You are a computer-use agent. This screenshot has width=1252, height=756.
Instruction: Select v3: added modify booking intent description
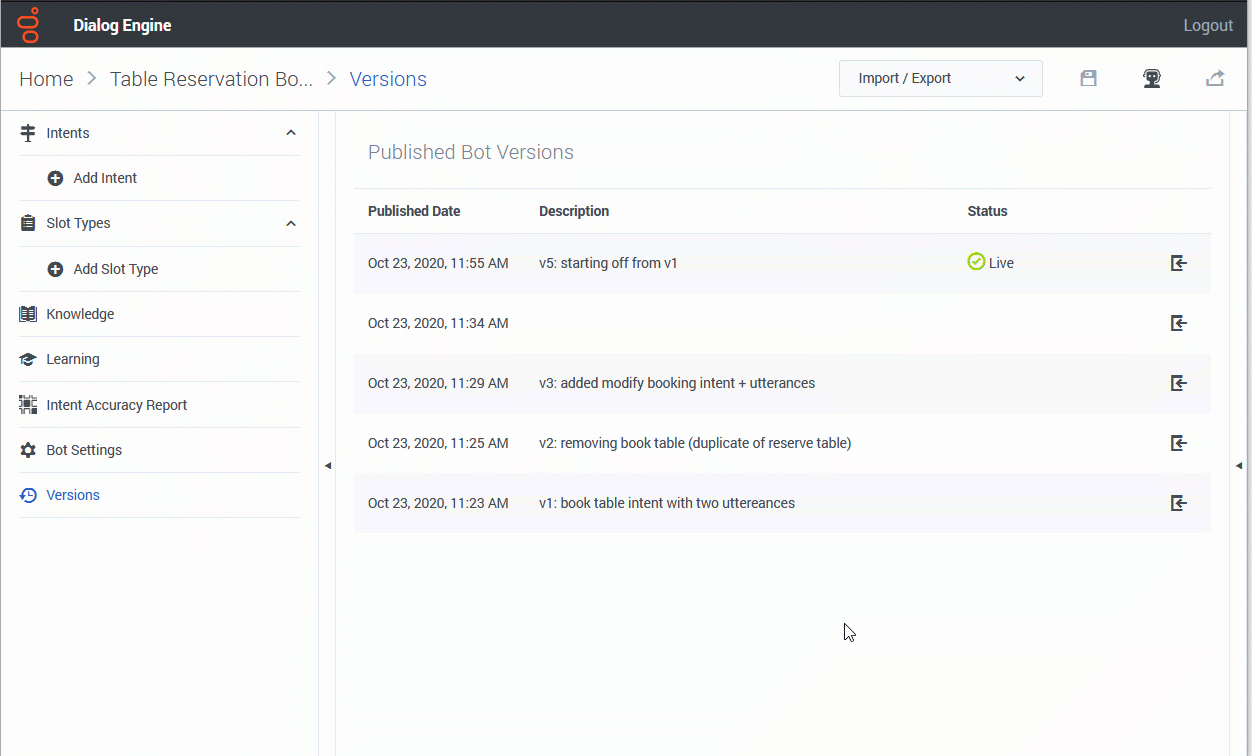tap(677, 383)
